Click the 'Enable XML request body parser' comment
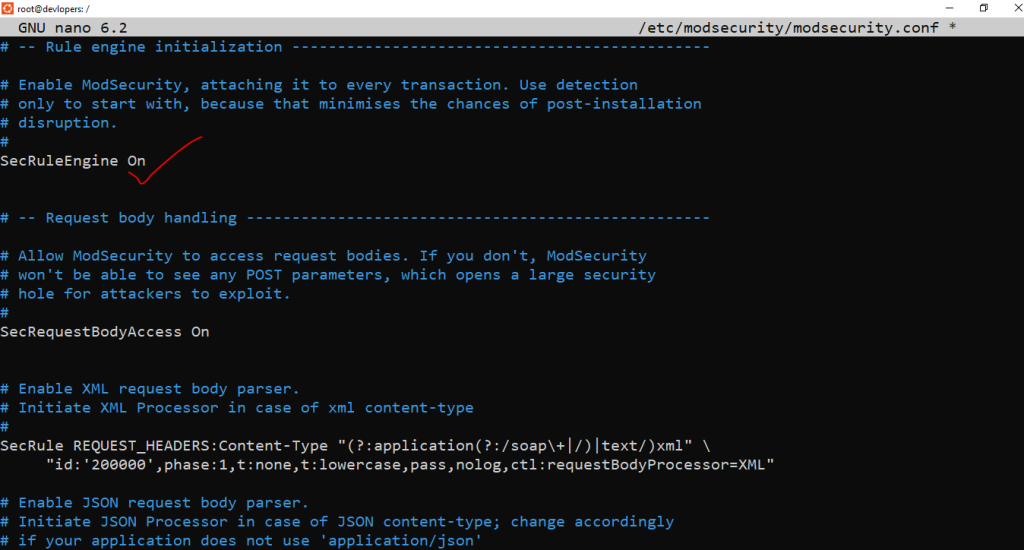The width and height of the screenshot is (1024, 550). point(158,389)
